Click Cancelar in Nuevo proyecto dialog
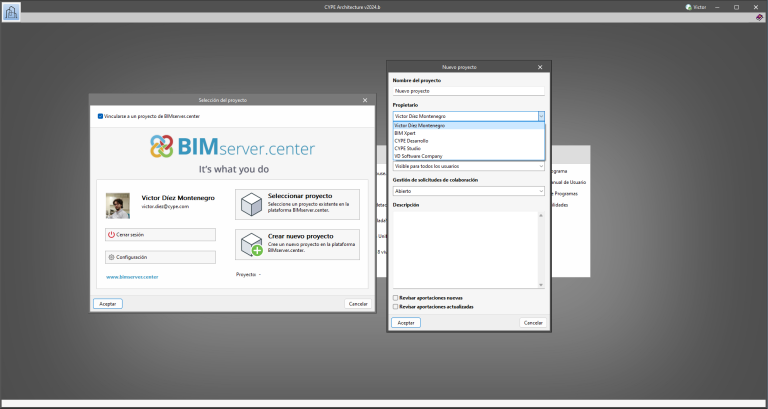Viewport: 768px width, 409px height. click(x=533, y=323)
